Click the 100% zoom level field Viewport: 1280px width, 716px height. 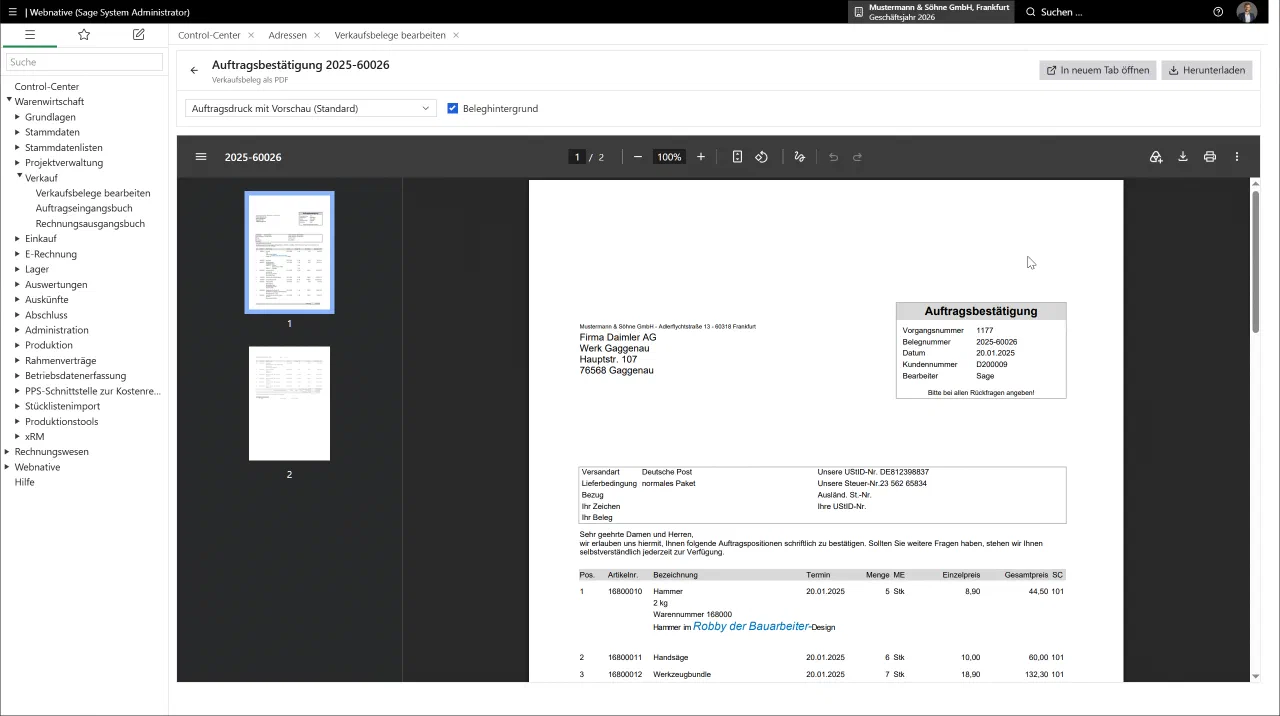(669, 157)
